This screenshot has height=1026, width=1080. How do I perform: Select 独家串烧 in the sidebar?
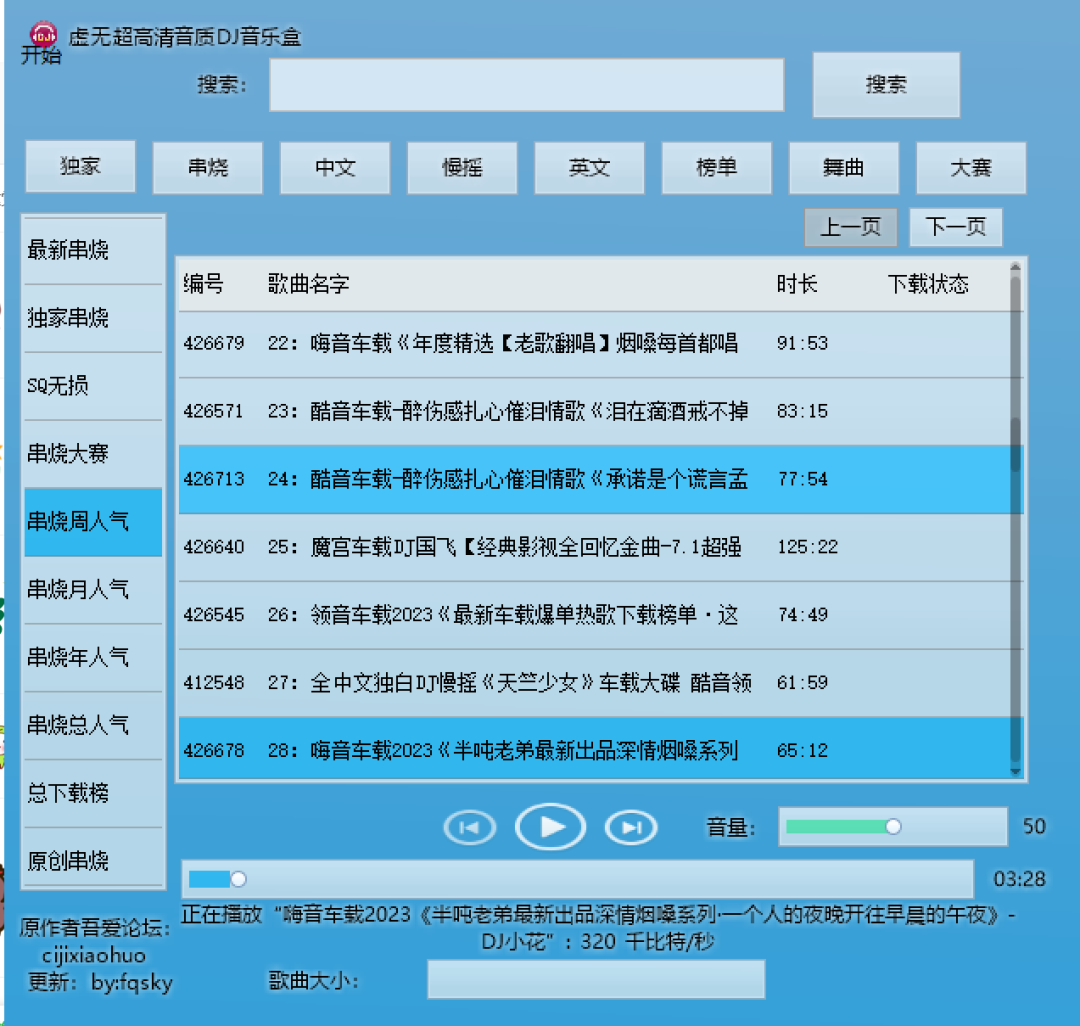92,319
